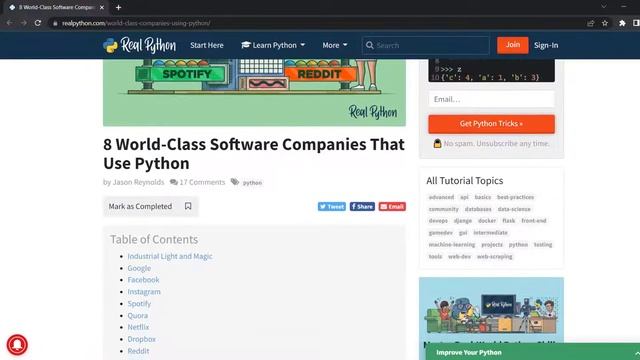Click the python tag under the title
Image resolution: width=640 pixels, height=360 pixels.
pos(252,183)
